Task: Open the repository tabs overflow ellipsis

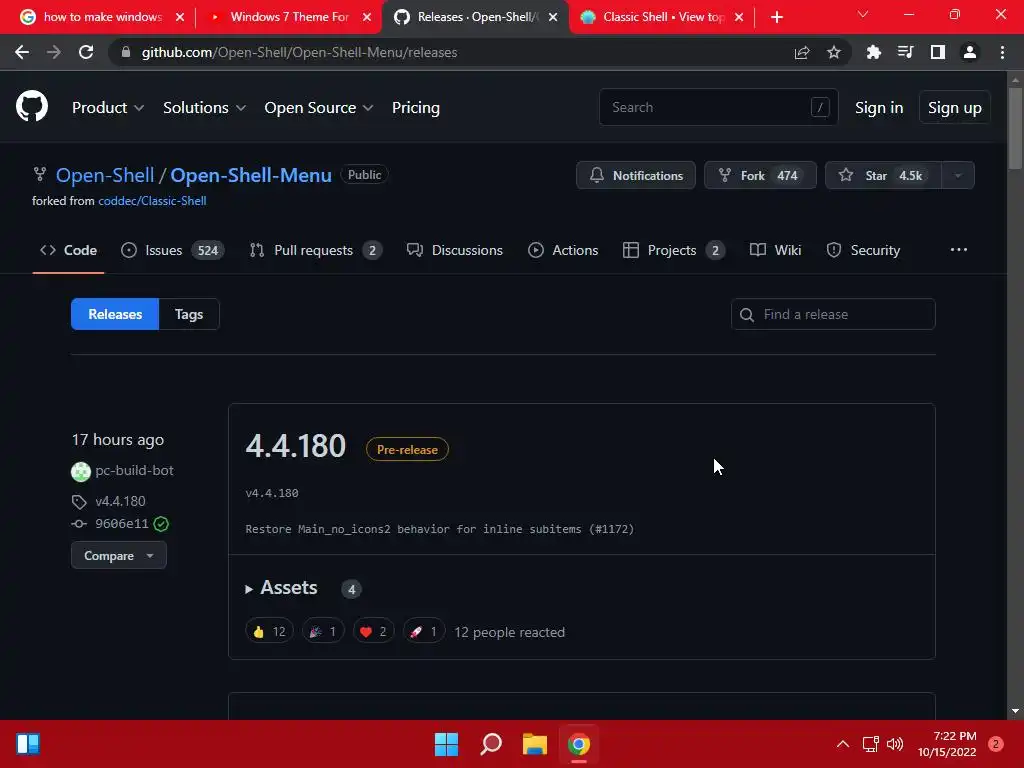Action: 959,249
